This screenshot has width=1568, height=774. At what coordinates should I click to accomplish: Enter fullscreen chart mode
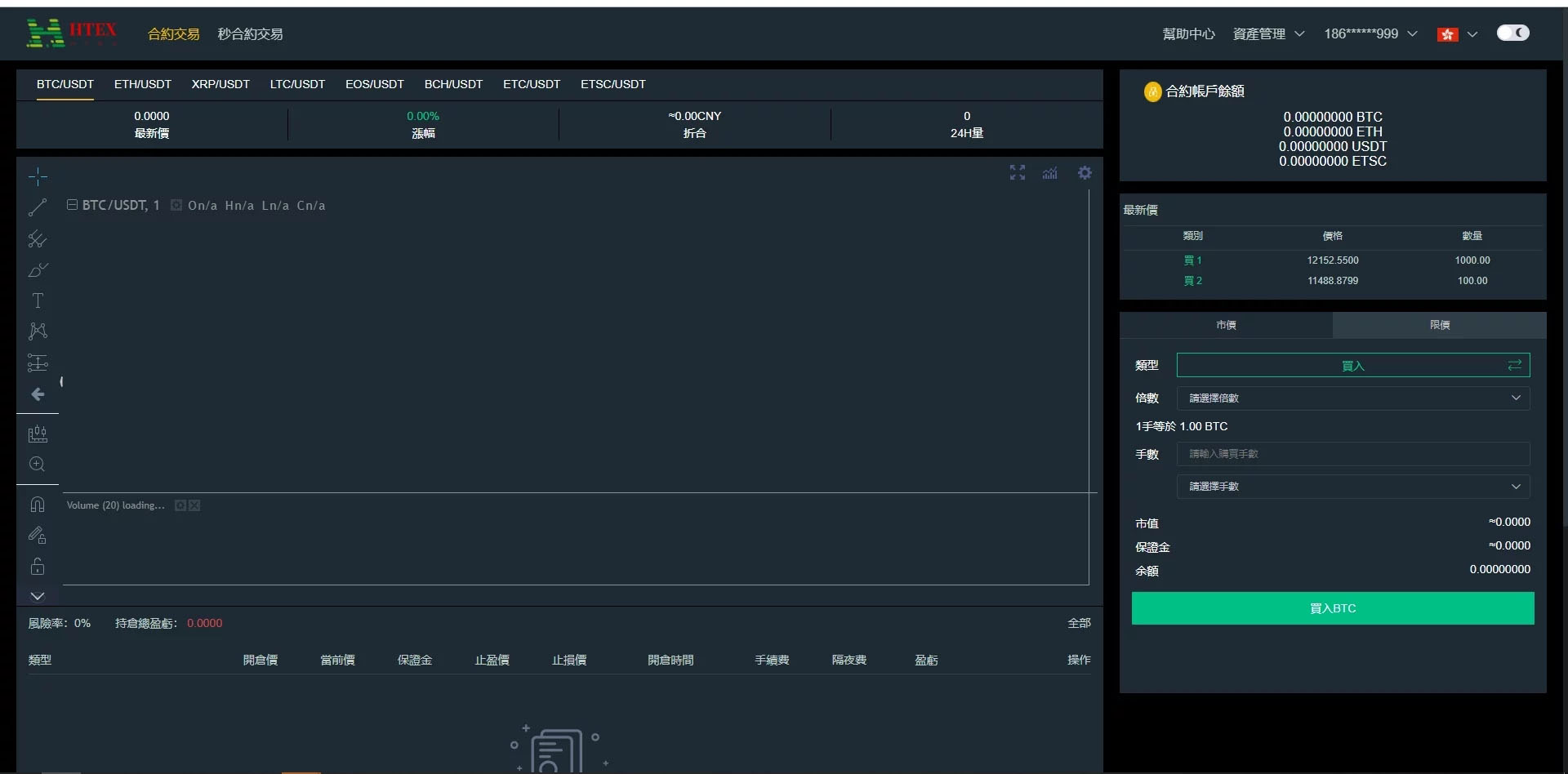(x=1017, y=172)
